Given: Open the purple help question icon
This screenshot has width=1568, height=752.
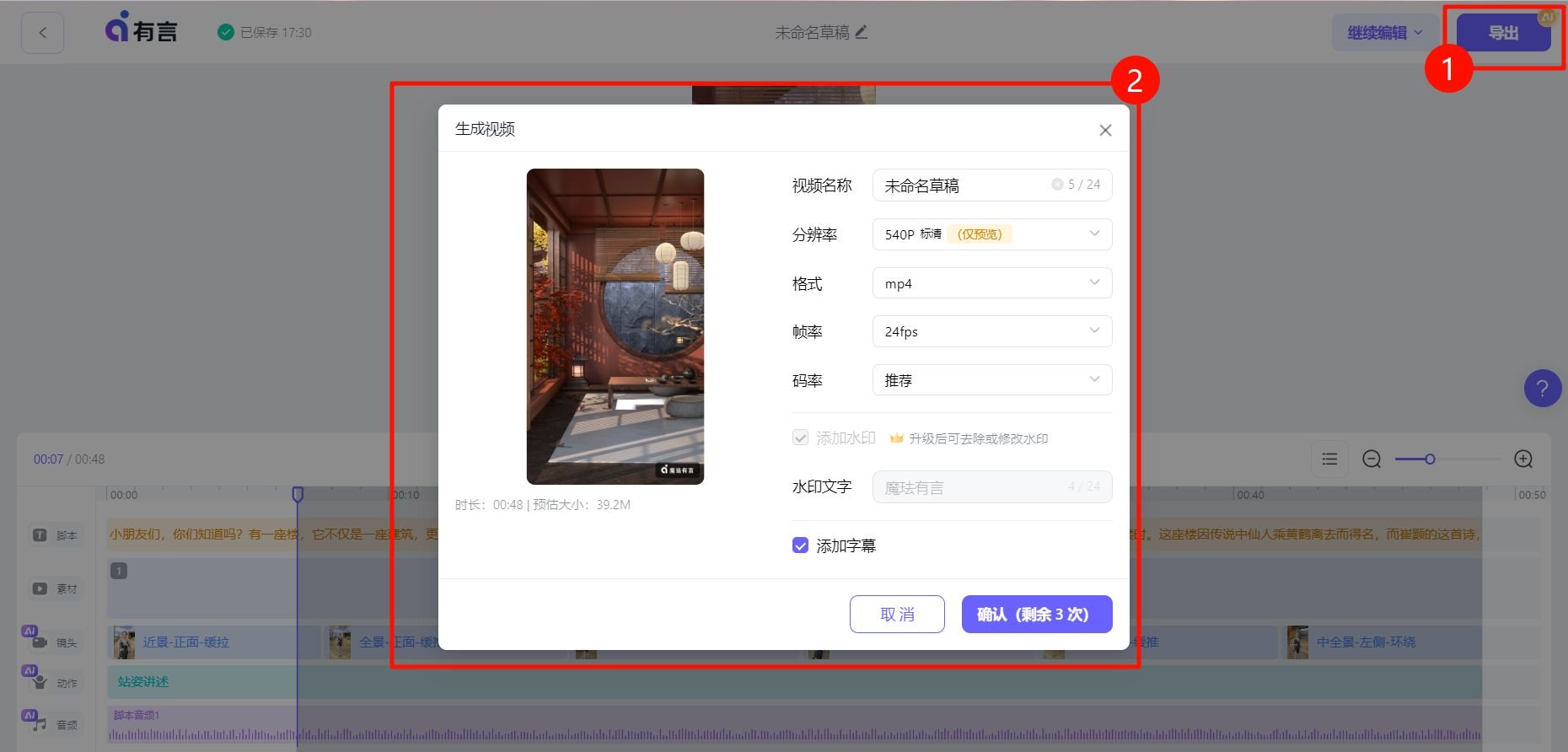Looking at the screenshot, I should [x=1542, y=389].
